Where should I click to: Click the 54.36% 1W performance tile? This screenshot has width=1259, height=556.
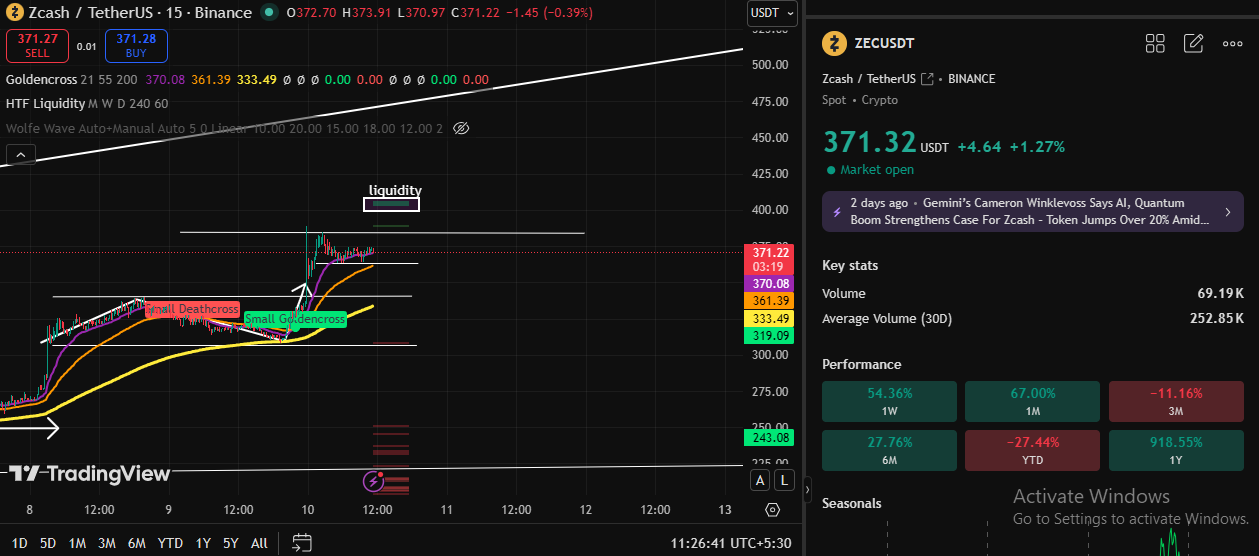click(889, 401)
